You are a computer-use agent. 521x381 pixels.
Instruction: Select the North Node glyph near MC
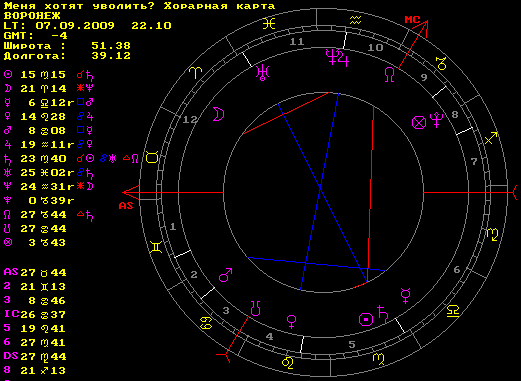(389, 74)
